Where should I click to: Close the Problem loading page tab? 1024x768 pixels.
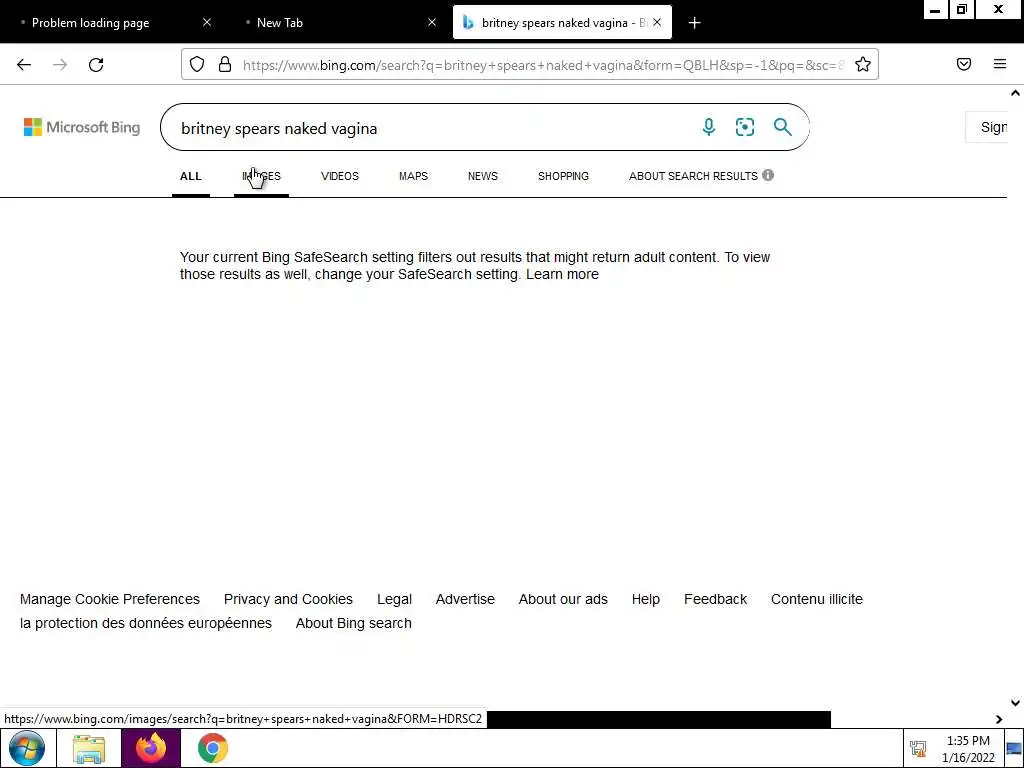(x=207, y=22)
